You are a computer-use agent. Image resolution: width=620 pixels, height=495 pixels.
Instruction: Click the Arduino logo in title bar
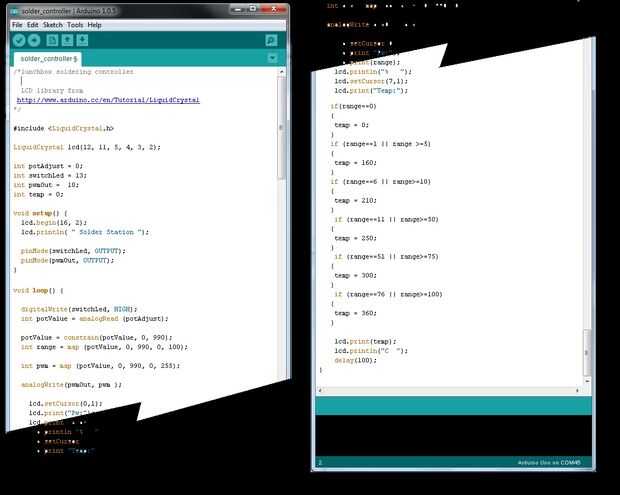15,11
